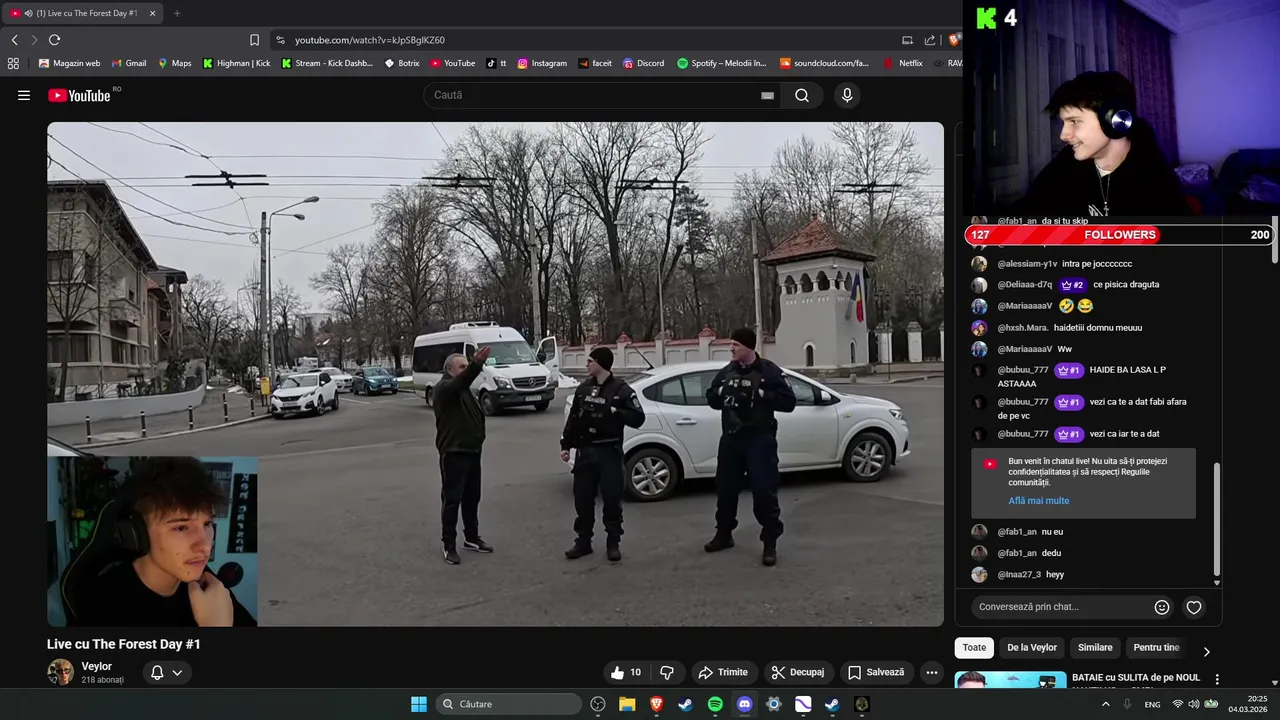Bookmark this page in the address bar
Viewport: 1280px width, 720px height.
(x=254, y=40)
